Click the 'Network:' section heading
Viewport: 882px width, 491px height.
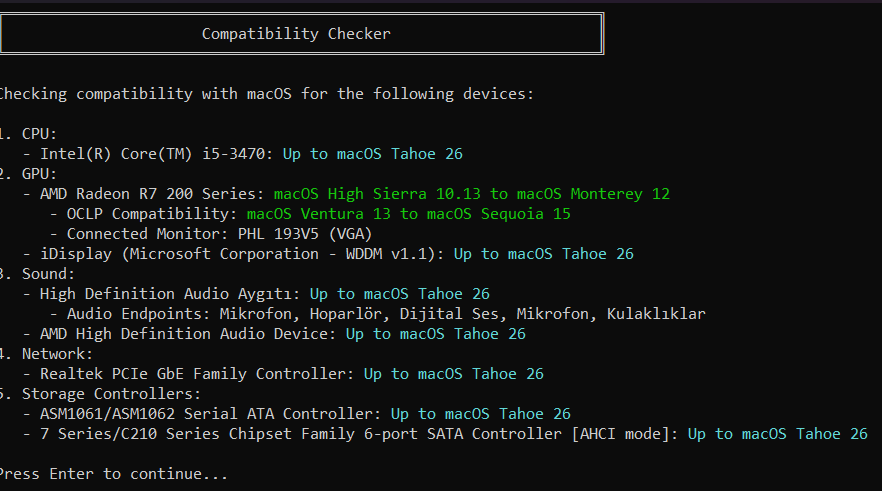coord(57,354)
